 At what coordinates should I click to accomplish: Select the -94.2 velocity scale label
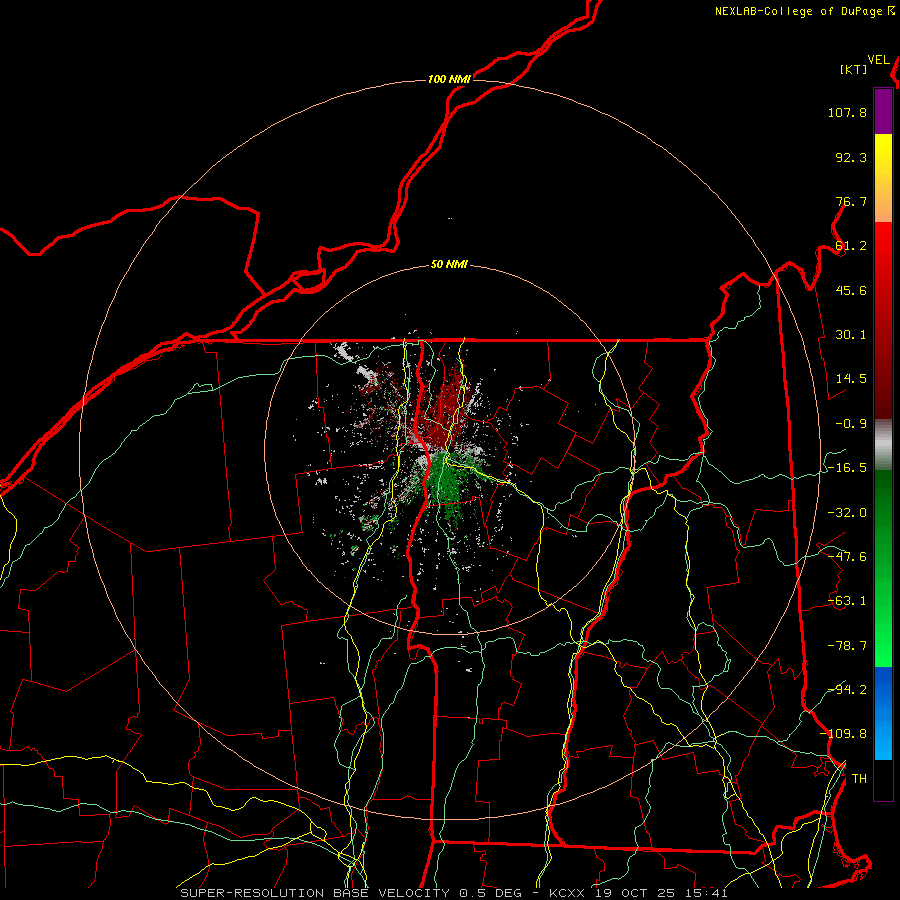[847, 690]
